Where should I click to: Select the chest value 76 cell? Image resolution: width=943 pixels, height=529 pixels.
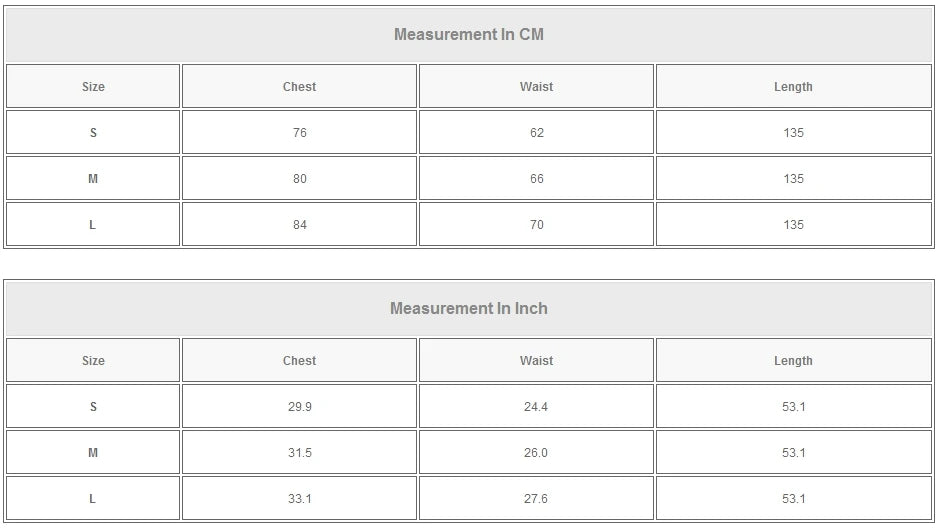tap(299, 133)
